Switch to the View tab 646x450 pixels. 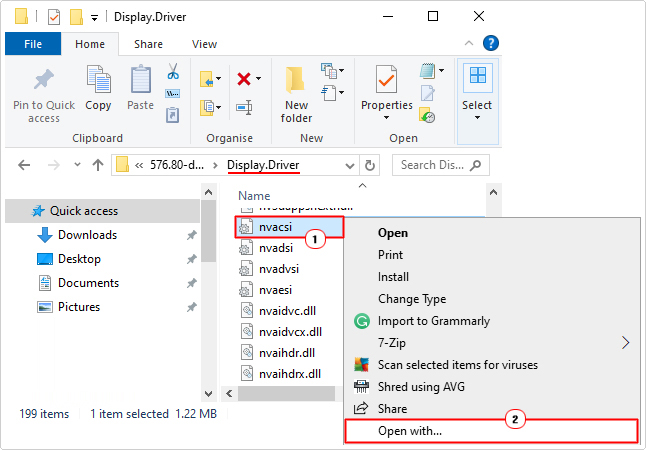(x=204, y=44)
